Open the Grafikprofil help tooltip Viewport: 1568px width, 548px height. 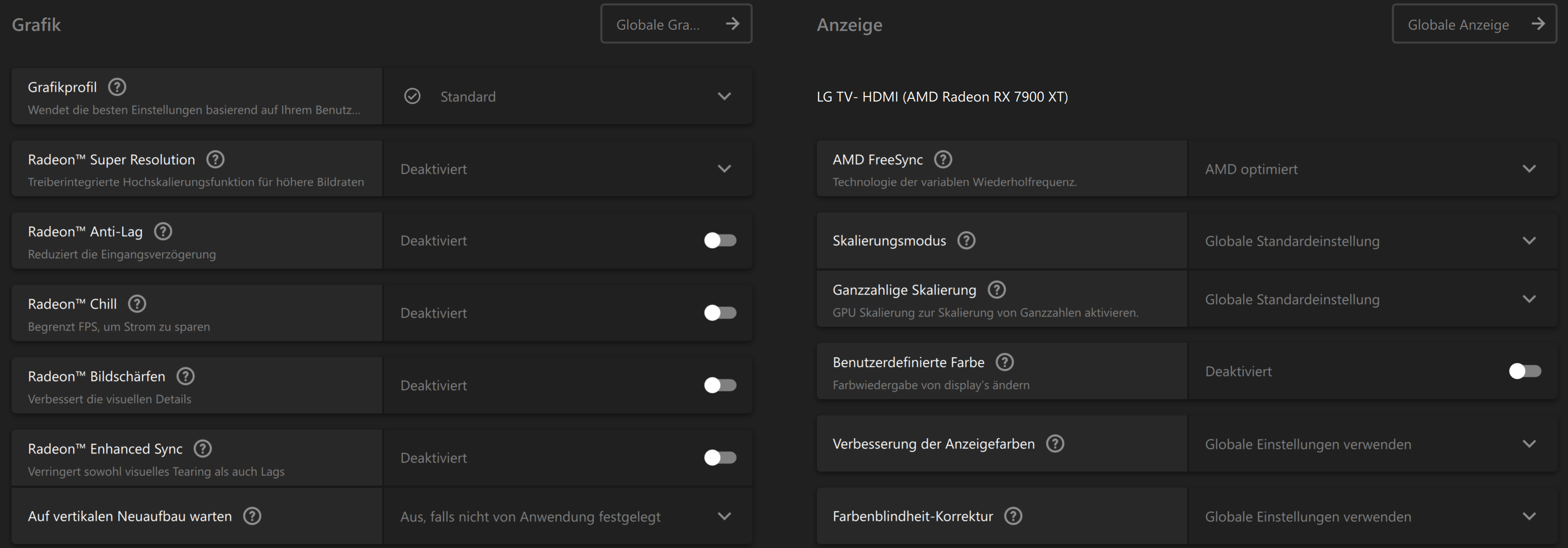(x=116, y=87)
